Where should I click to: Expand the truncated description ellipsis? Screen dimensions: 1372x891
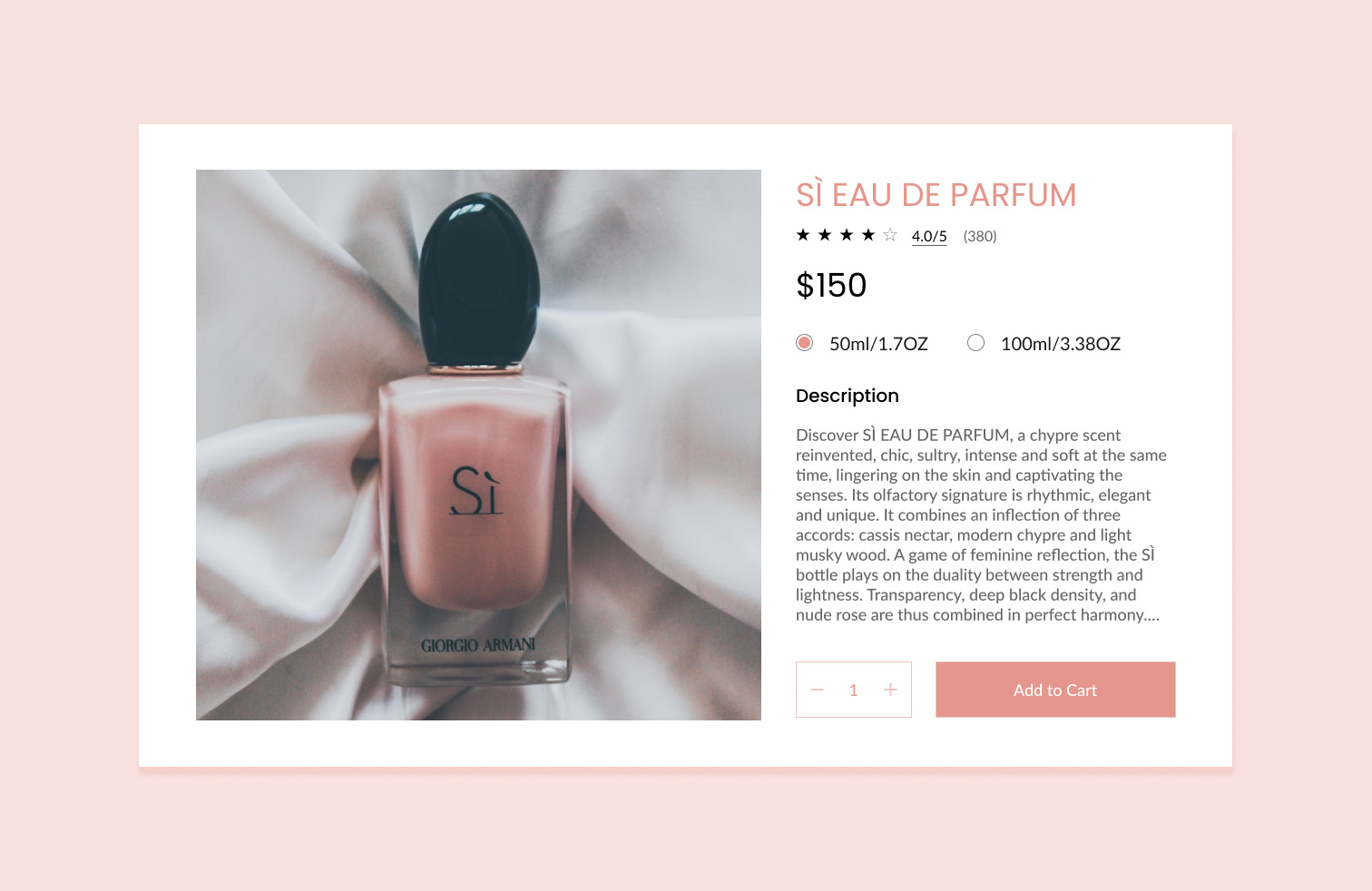tap(1151, 615)
